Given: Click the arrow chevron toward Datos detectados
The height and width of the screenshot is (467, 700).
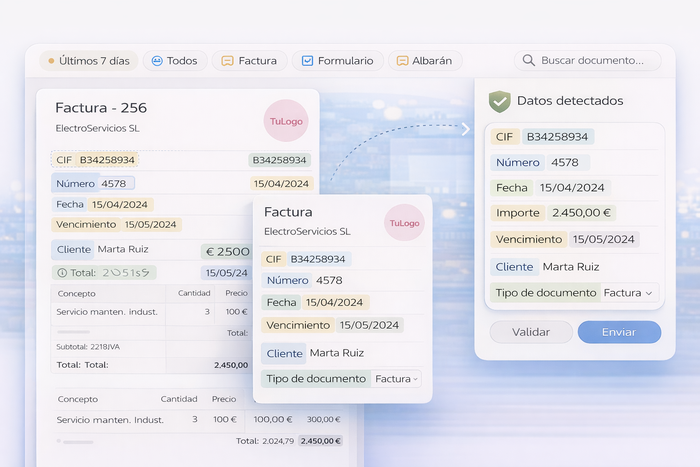Looking at the screenshot, I should (466, 129).
